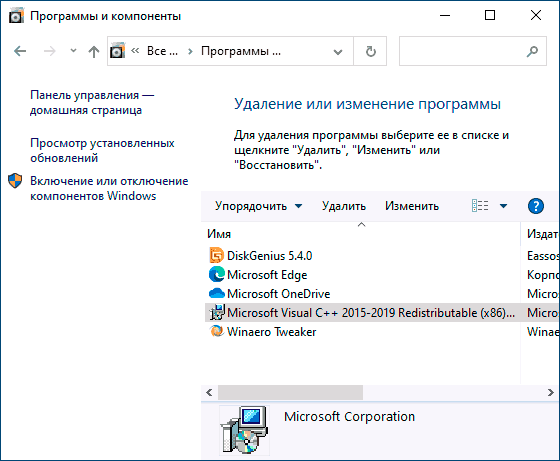Open address bar history dropdown
This screenshot has height=461, width=560.
(x=338, y=51)
